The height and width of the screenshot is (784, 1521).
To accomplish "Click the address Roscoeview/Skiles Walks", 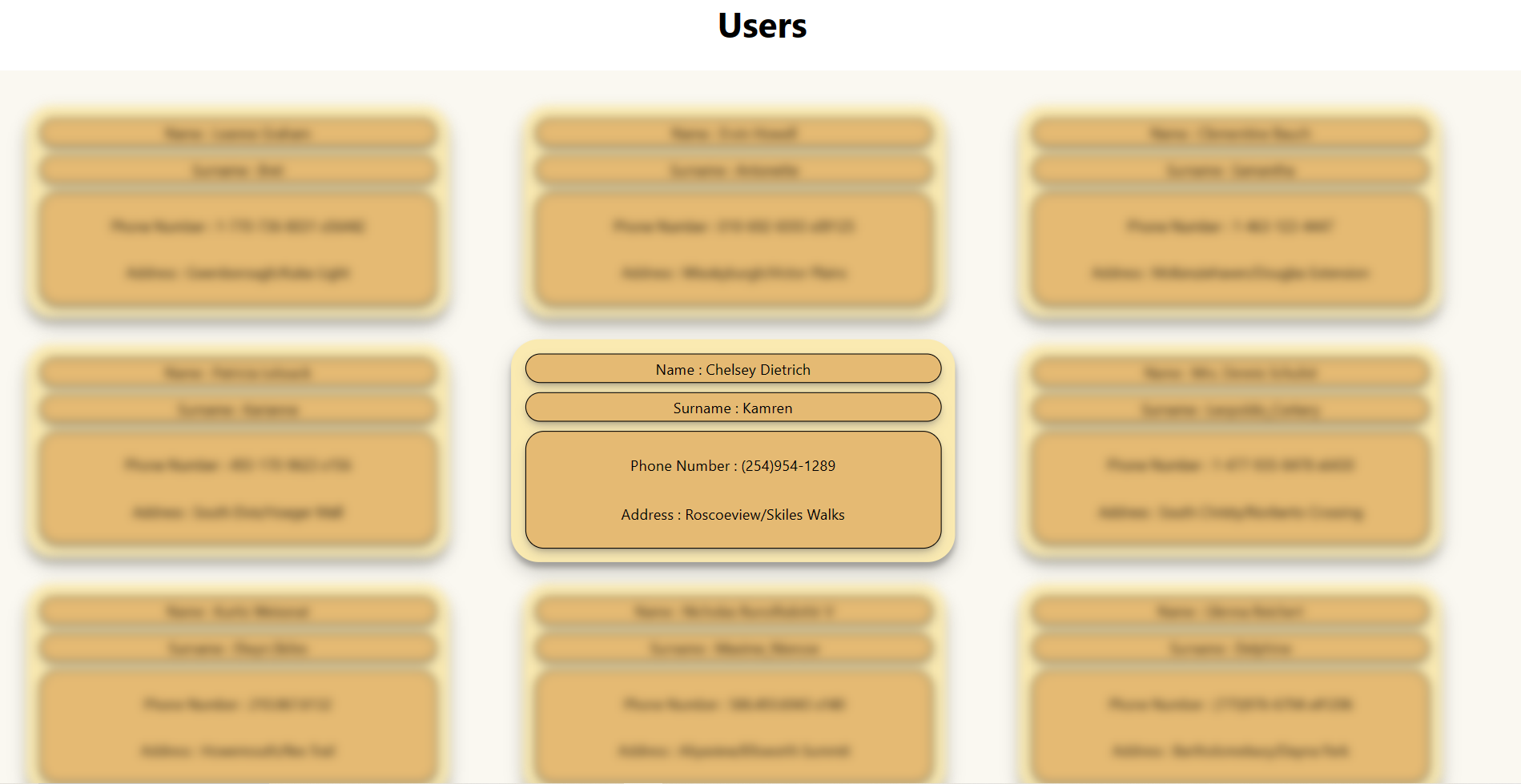I will 733,515.
